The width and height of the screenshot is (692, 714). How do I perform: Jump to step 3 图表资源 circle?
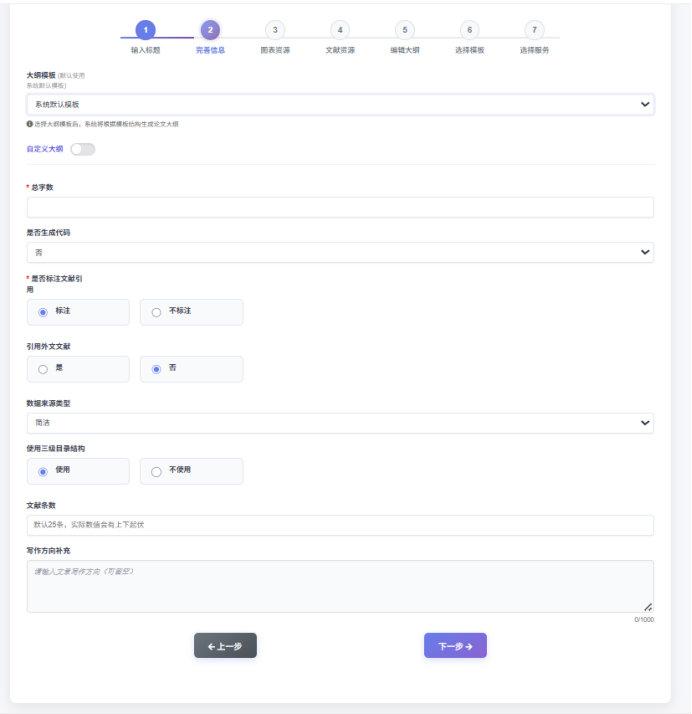click(275, 30)
